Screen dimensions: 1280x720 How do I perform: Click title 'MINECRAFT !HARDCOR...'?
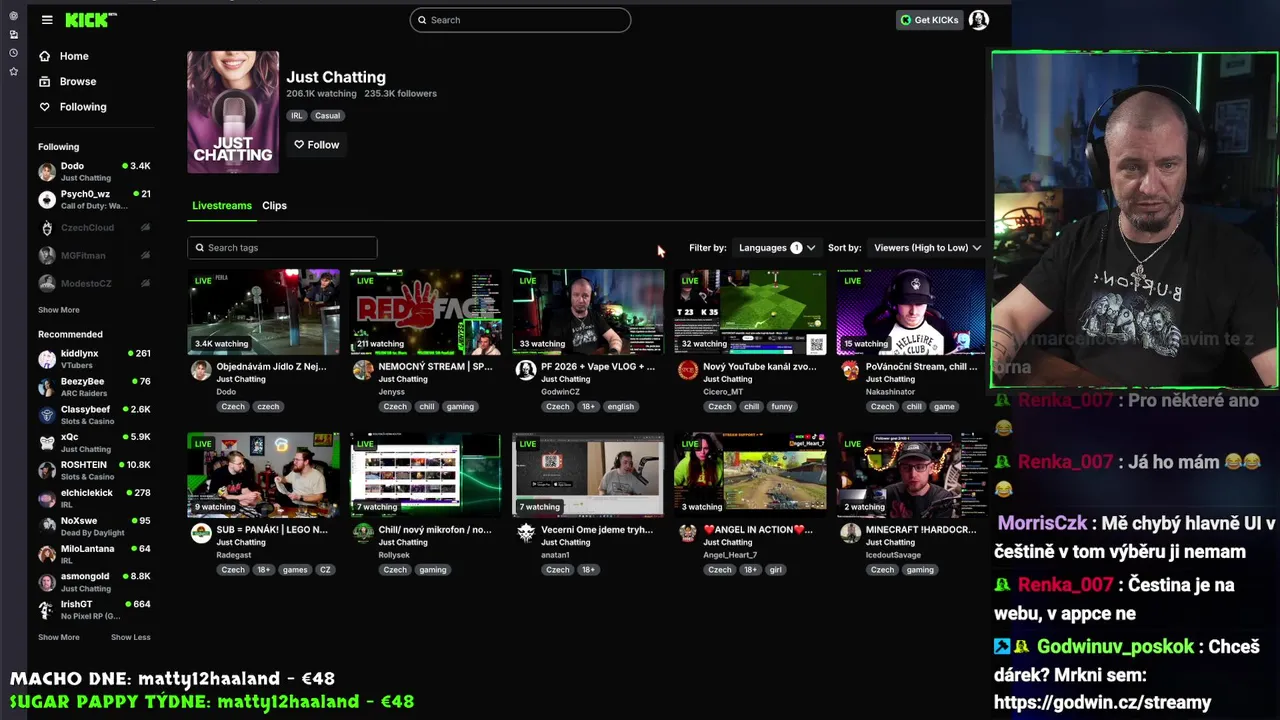tap(921, 530)
